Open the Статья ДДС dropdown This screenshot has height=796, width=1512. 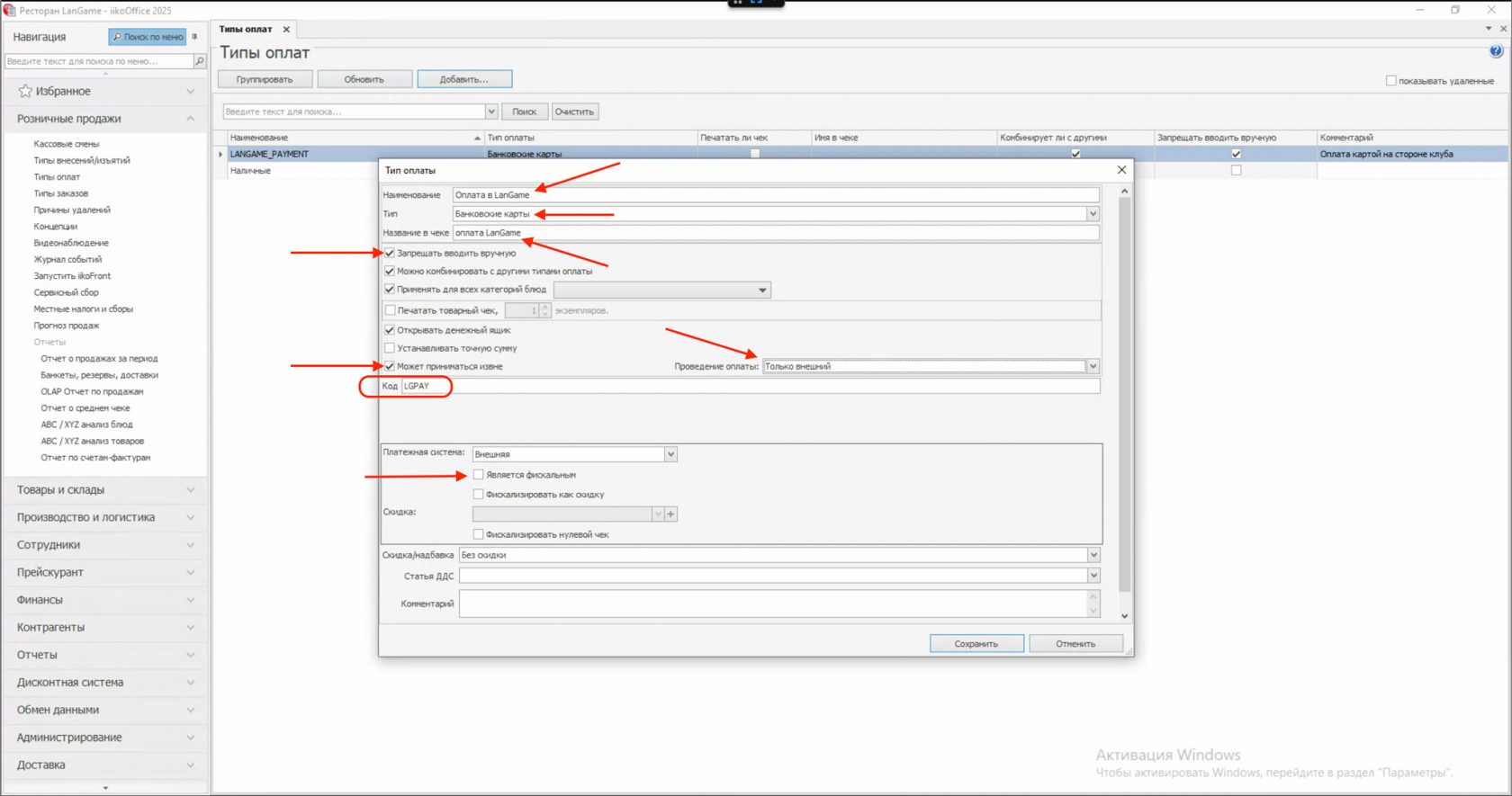coord(1093,576)
